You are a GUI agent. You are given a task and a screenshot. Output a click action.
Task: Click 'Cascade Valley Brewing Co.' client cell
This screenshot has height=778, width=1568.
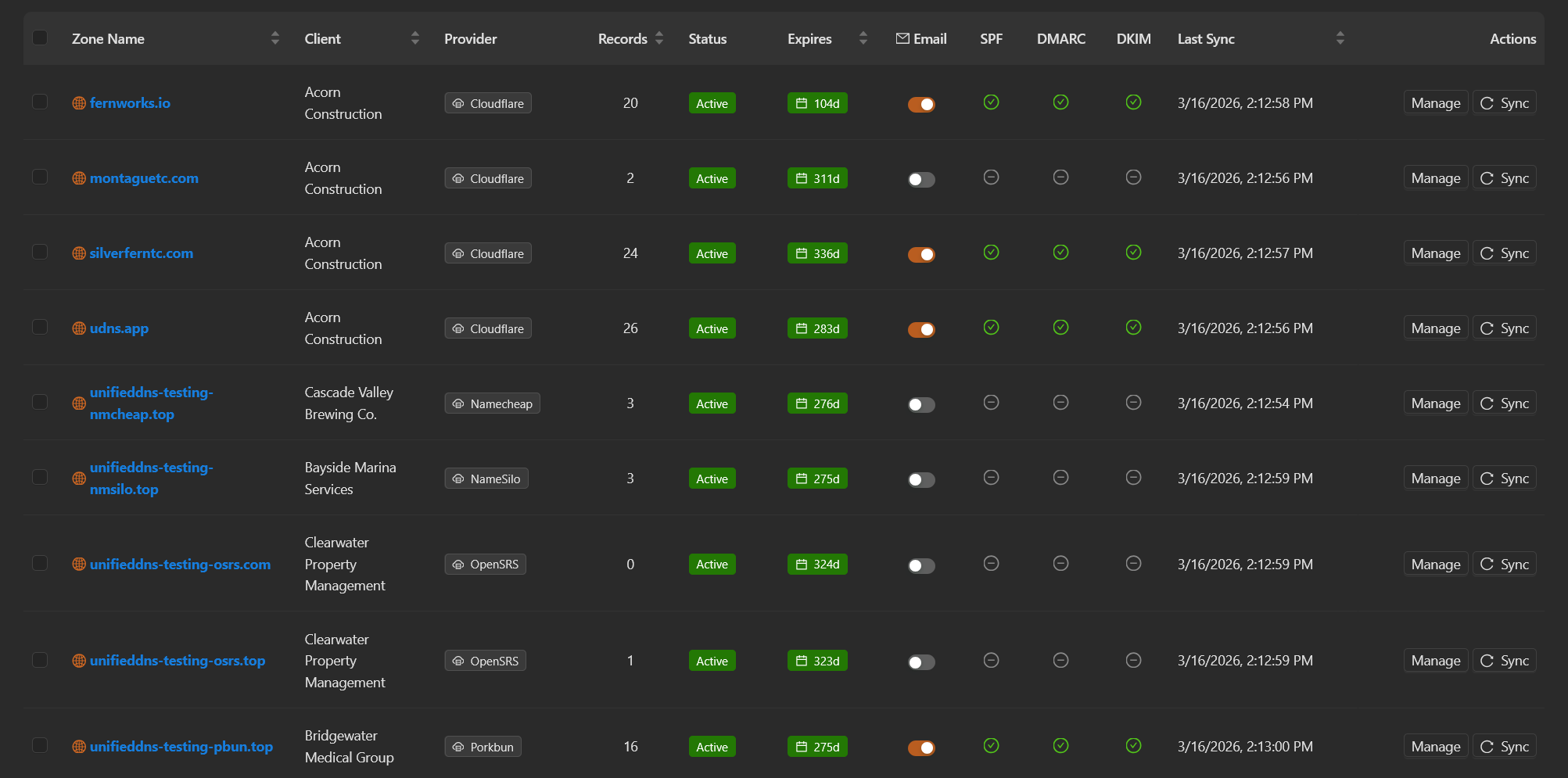(x=349, y=403)
